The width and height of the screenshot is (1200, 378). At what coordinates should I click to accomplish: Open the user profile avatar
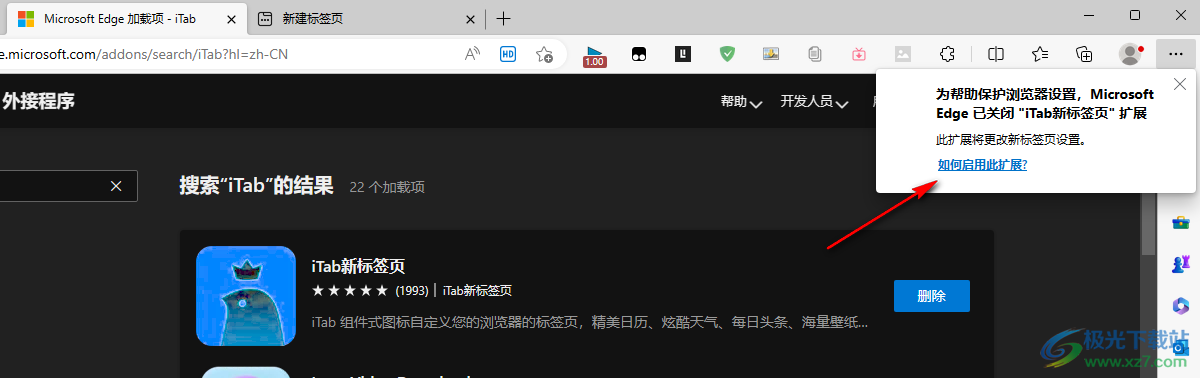pyautogui.click(x=1131, y=54)
